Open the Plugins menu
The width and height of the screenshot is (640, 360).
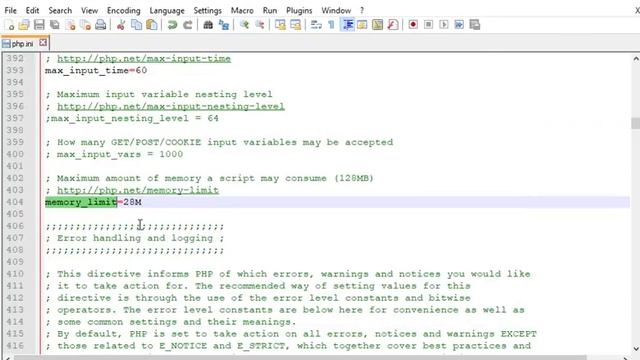click(x=299, y=10)
